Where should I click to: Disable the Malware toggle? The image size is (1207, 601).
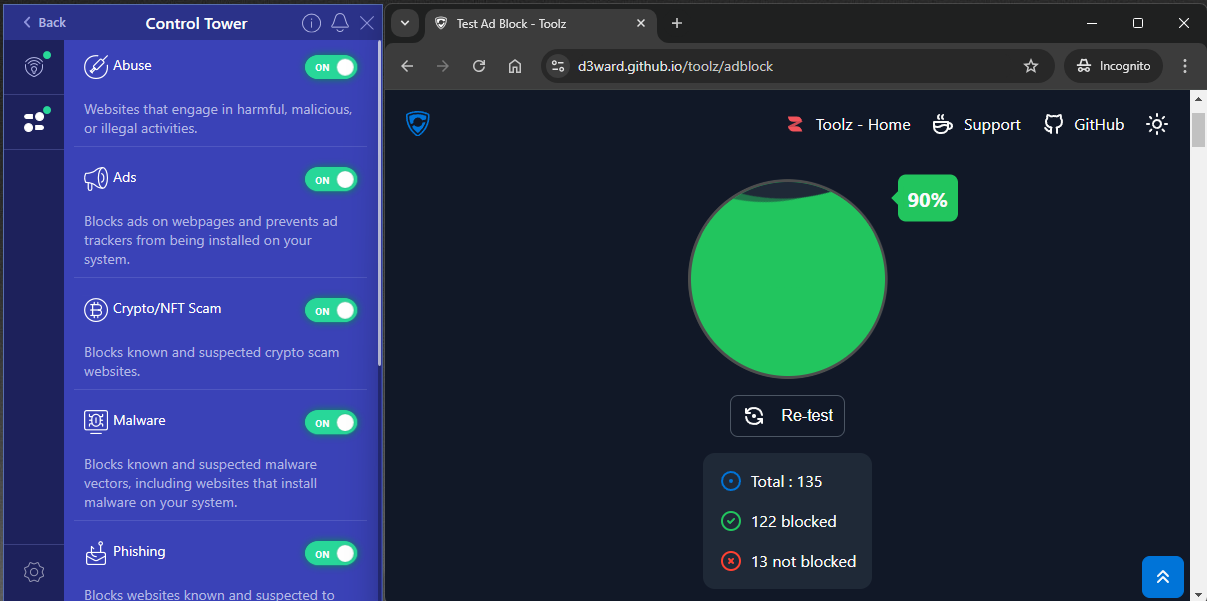331,423
